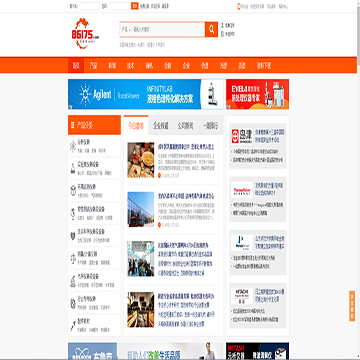Click the flask icon in the category sidebar
Viewport: 360px width, 360px height.
73,168
